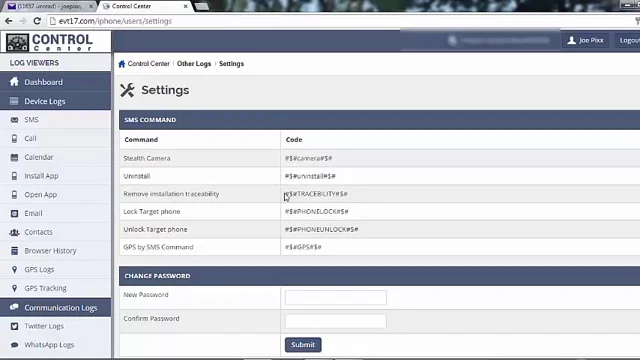
Task: Click Joe Pixx user button
Action: click(x=585, y=40)
